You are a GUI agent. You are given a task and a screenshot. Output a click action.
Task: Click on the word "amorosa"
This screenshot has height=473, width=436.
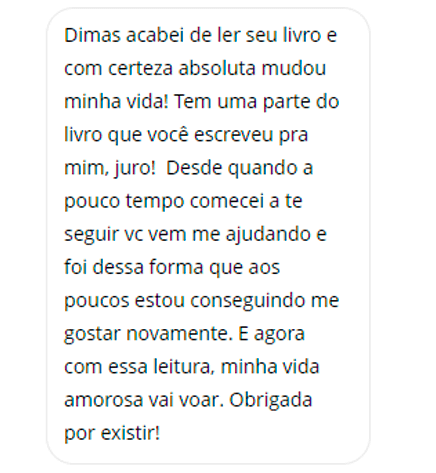click(x=103, y=400)
